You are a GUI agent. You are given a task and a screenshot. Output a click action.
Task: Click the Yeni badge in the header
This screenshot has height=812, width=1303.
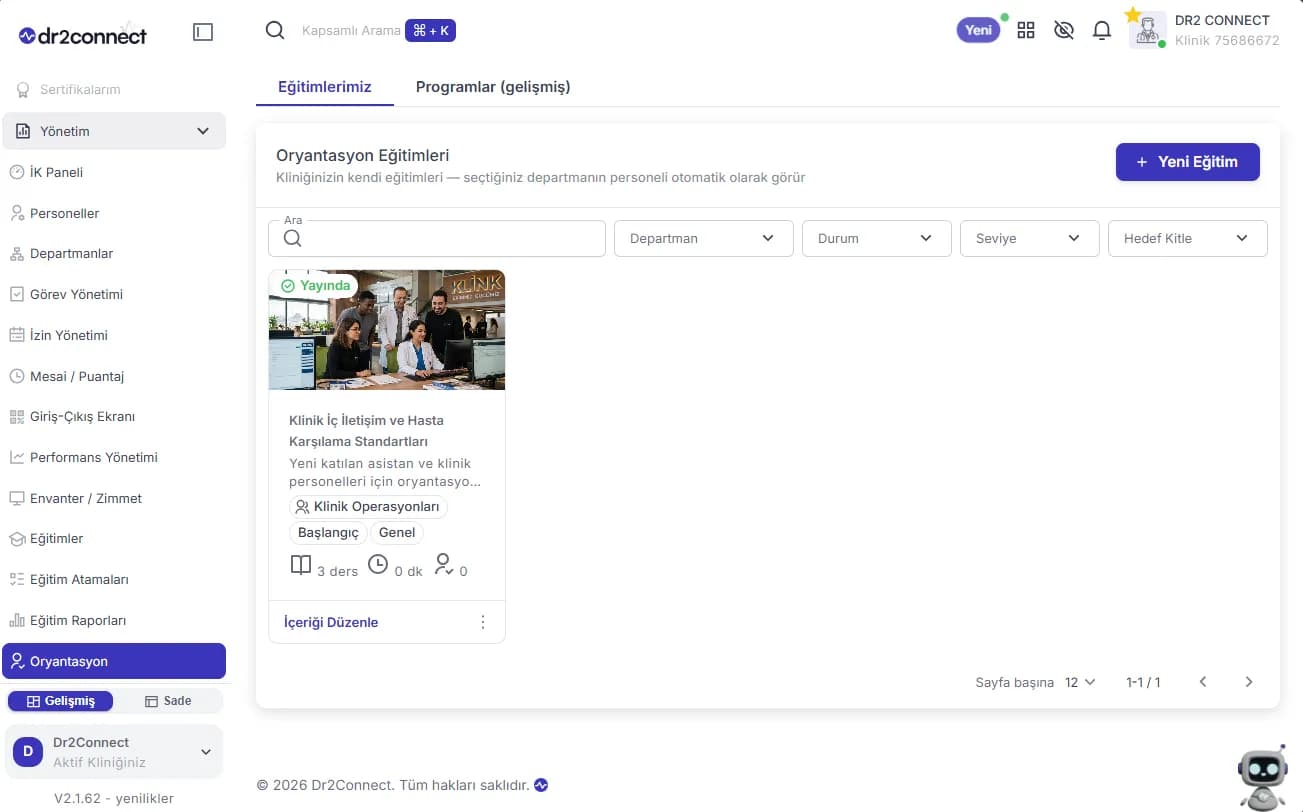[978, 30]
